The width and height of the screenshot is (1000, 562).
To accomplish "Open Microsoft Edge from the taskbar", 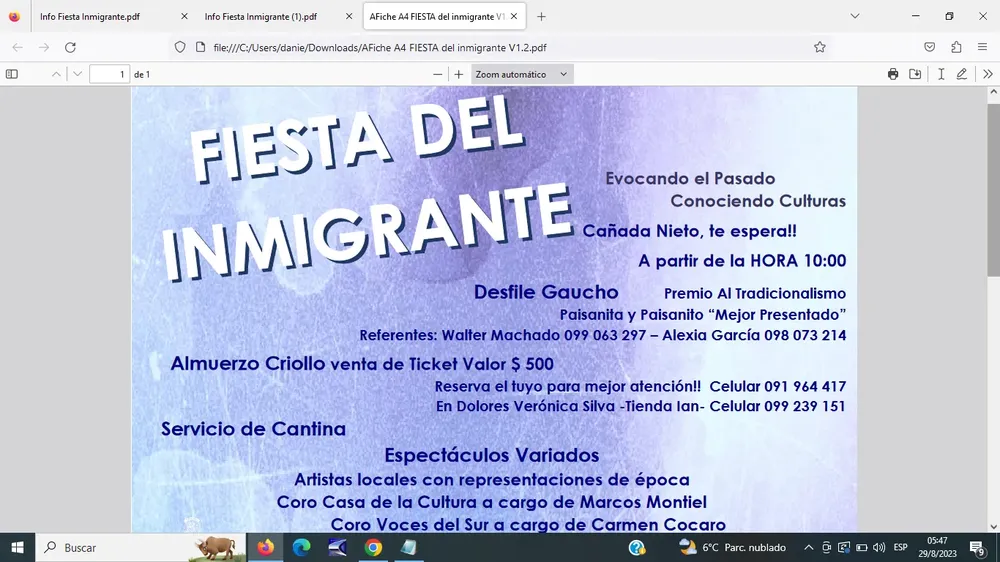I will (x=301, y=547).
